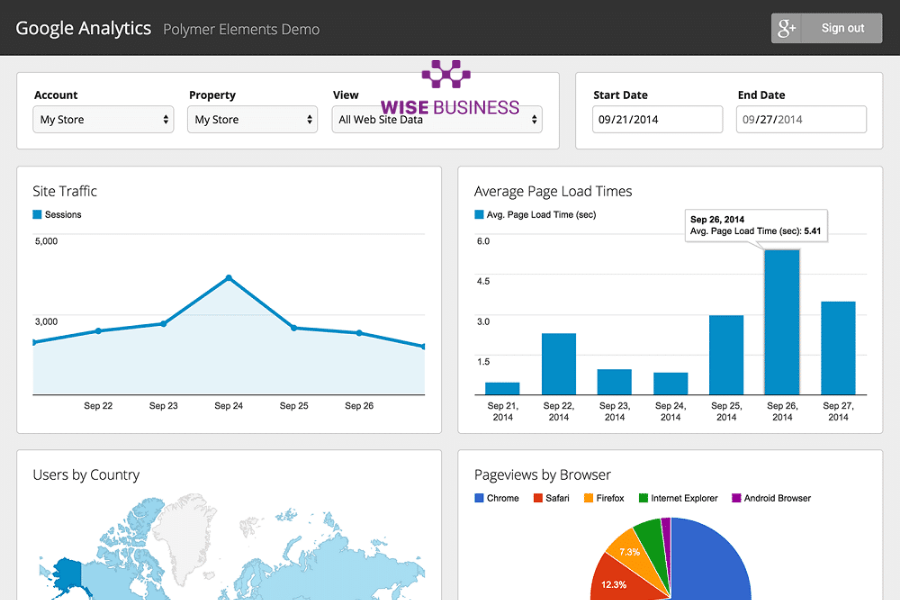Click the Average Page Load Times heading
The width and height of the screenshot is (900, 600).
tap(553, 191)
